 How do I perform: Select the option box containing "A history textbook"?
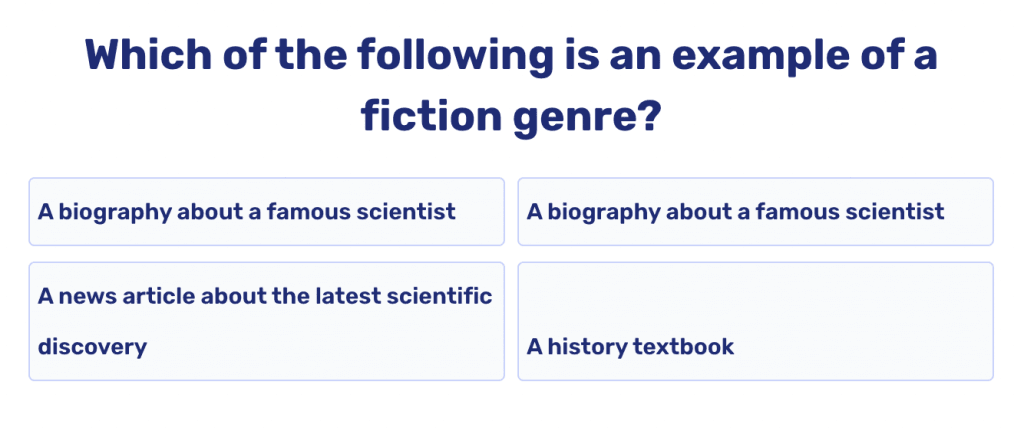(x=755, y=321)
